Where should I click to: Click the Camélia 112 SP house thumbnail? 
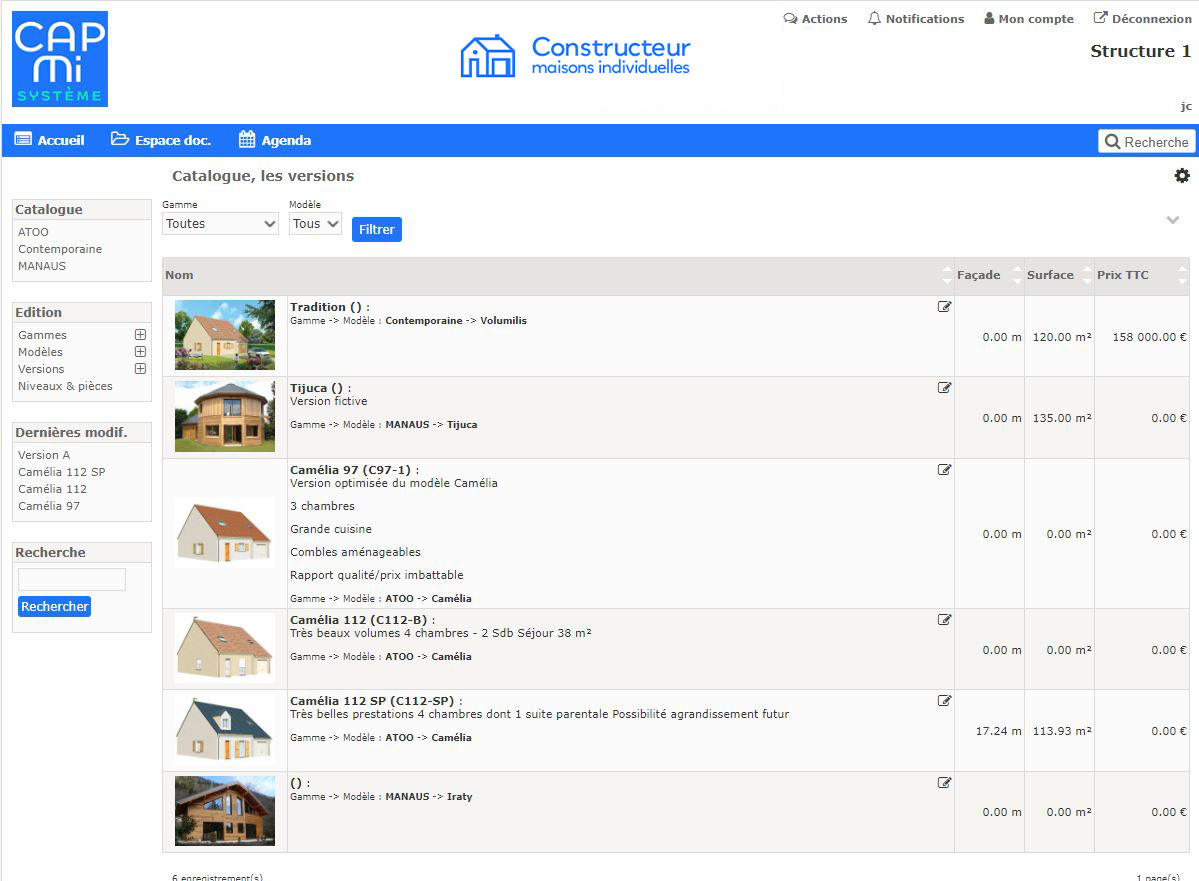click(x=224, y=730)
